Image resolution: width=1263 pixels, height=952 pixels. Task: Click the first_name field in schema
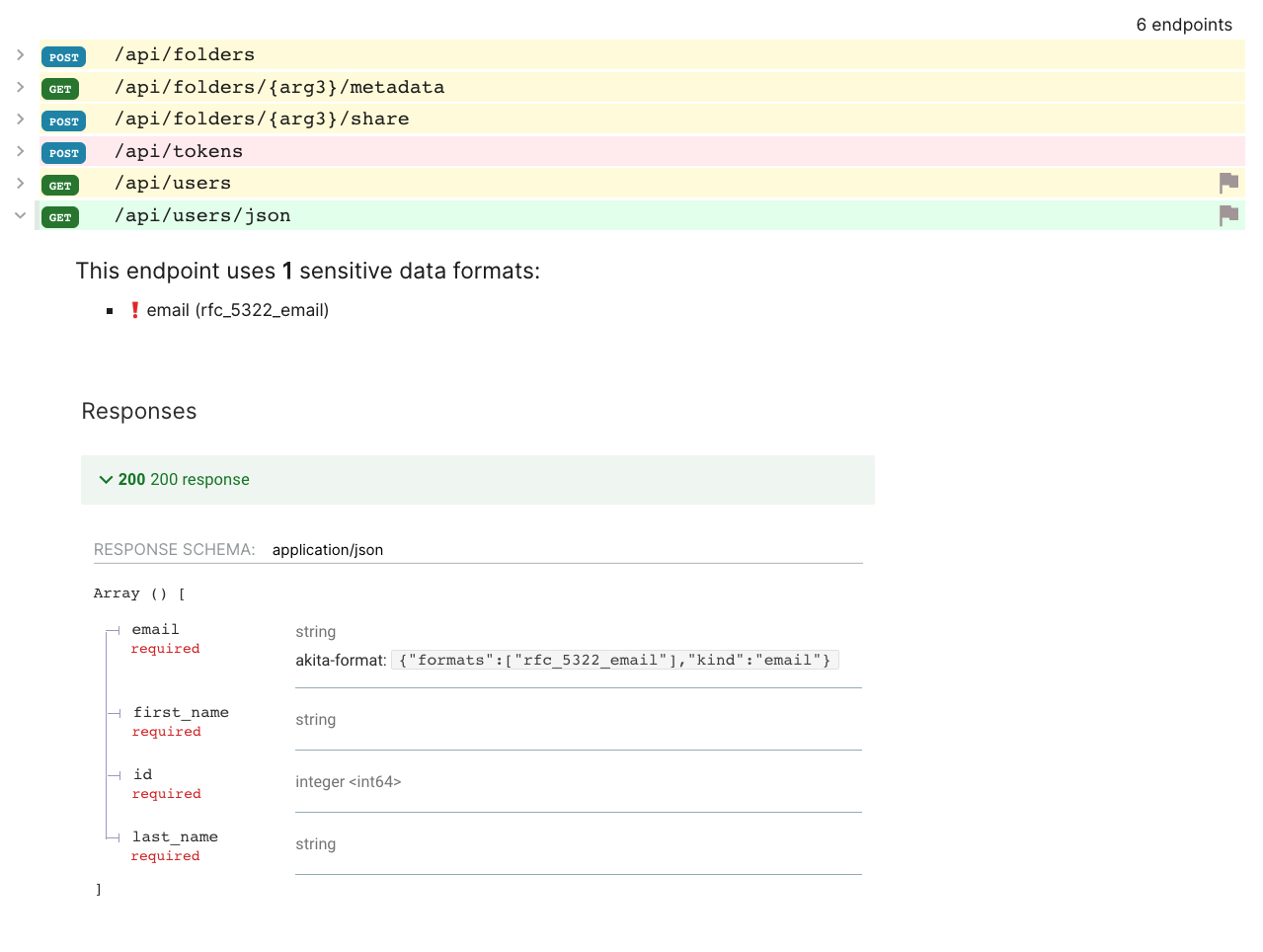[182, 712]
